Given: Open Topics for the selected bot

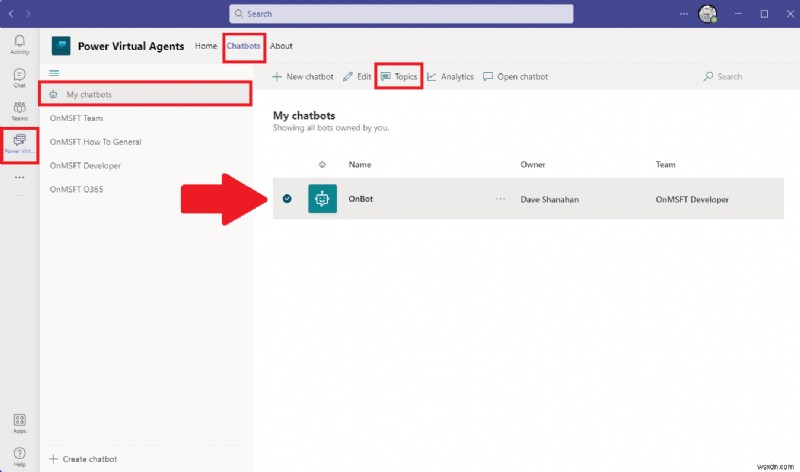Looking at the screenshot, I should point(399,77).
